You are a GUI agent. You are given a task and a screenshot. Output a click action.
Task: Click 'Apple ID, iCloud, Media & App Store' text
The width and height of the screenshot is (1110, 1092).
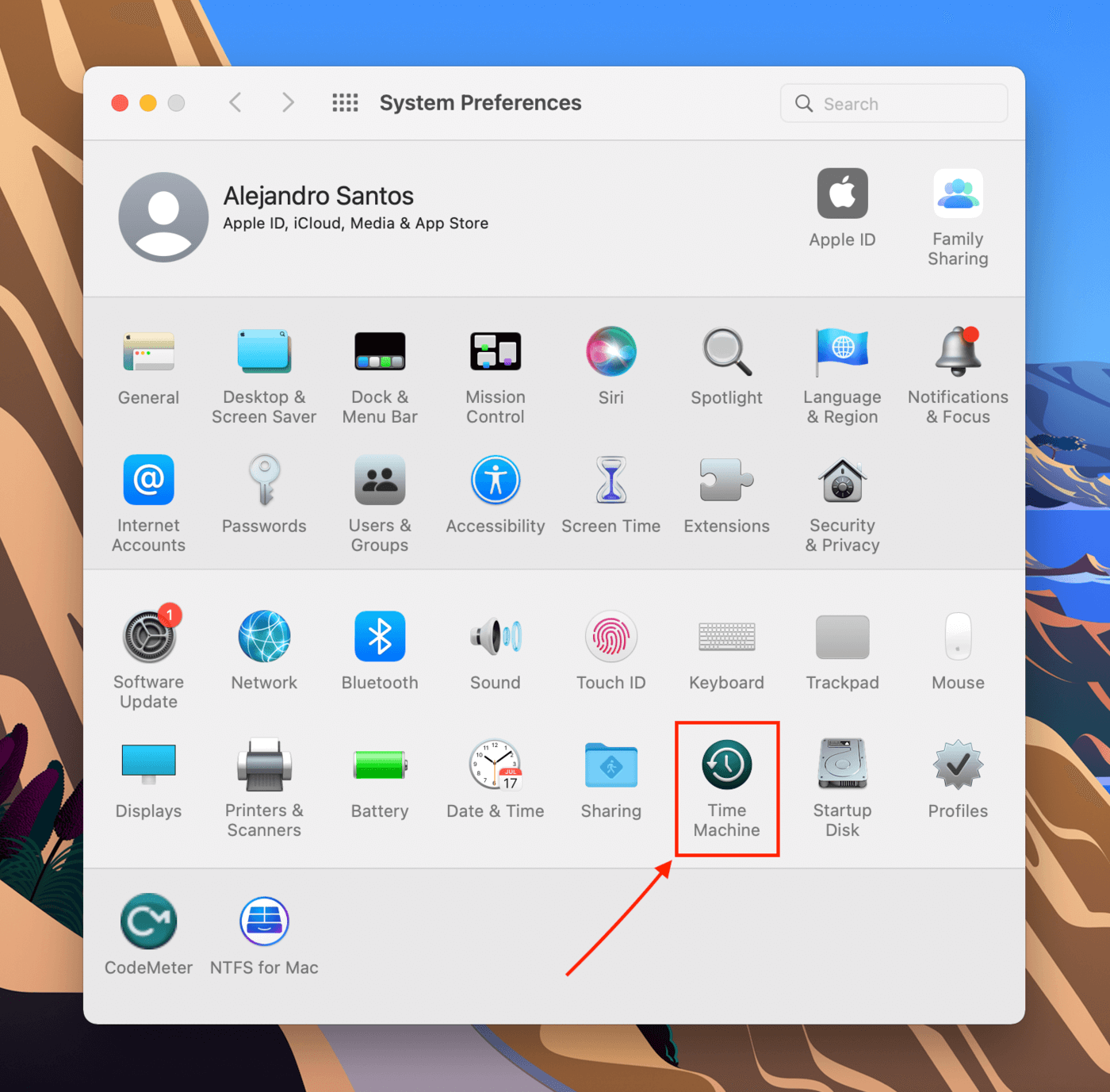355,224
